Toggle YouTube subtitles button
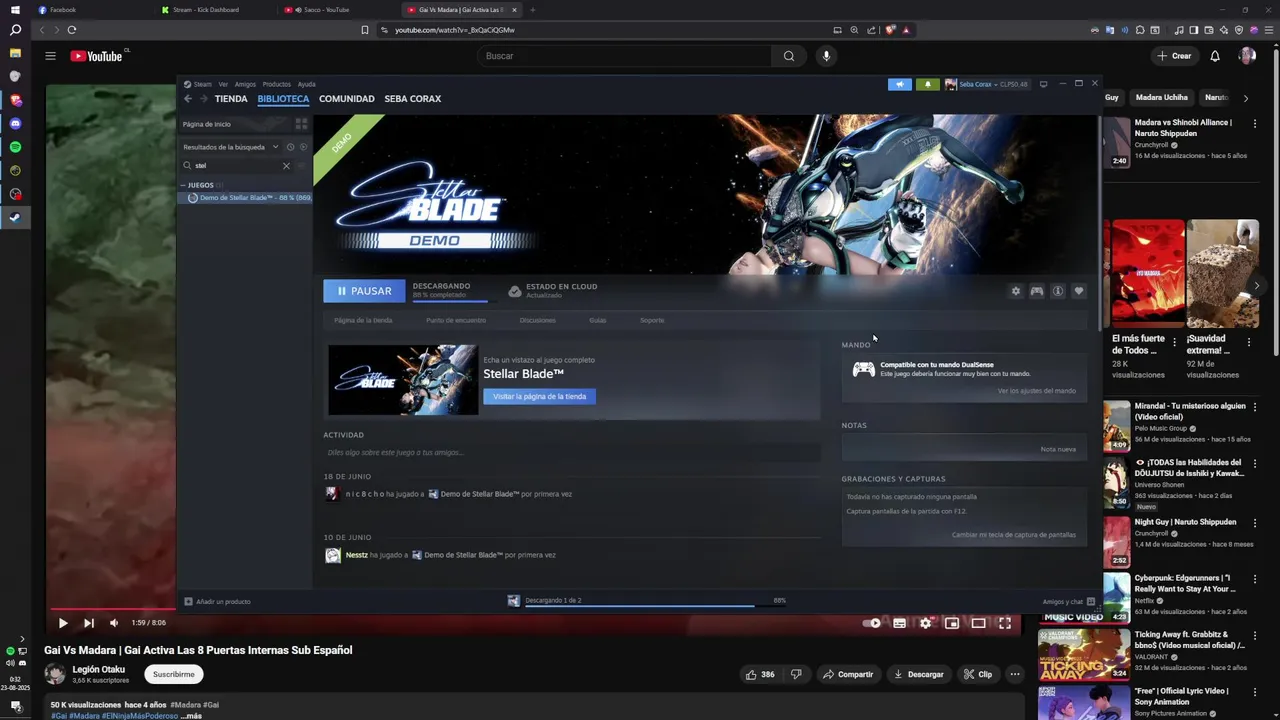The height and width of the screenshot is (720, 1280). 900,623
